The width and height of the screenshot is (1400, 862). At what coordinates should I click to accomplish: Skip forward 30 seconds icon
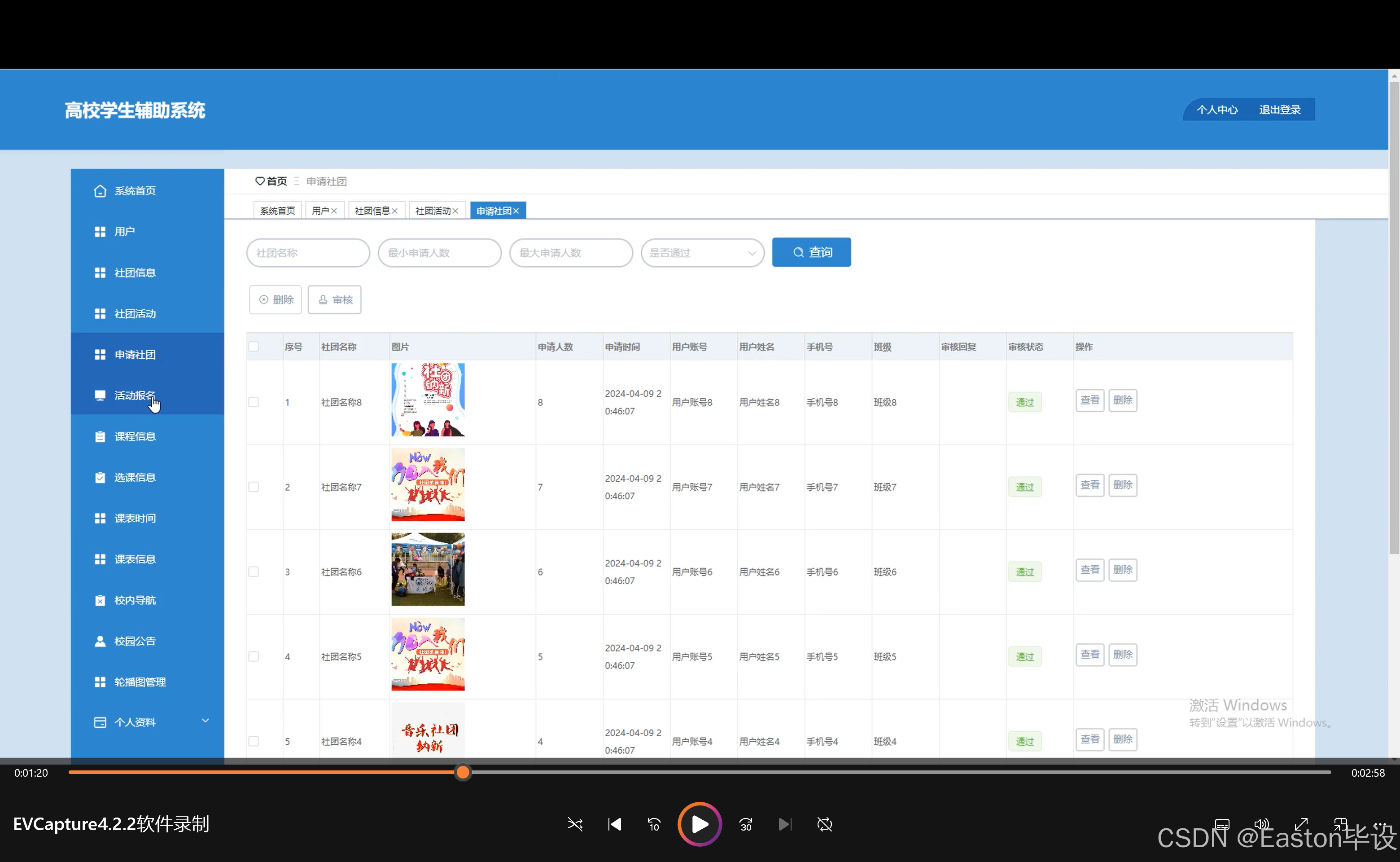pos(745,824)
